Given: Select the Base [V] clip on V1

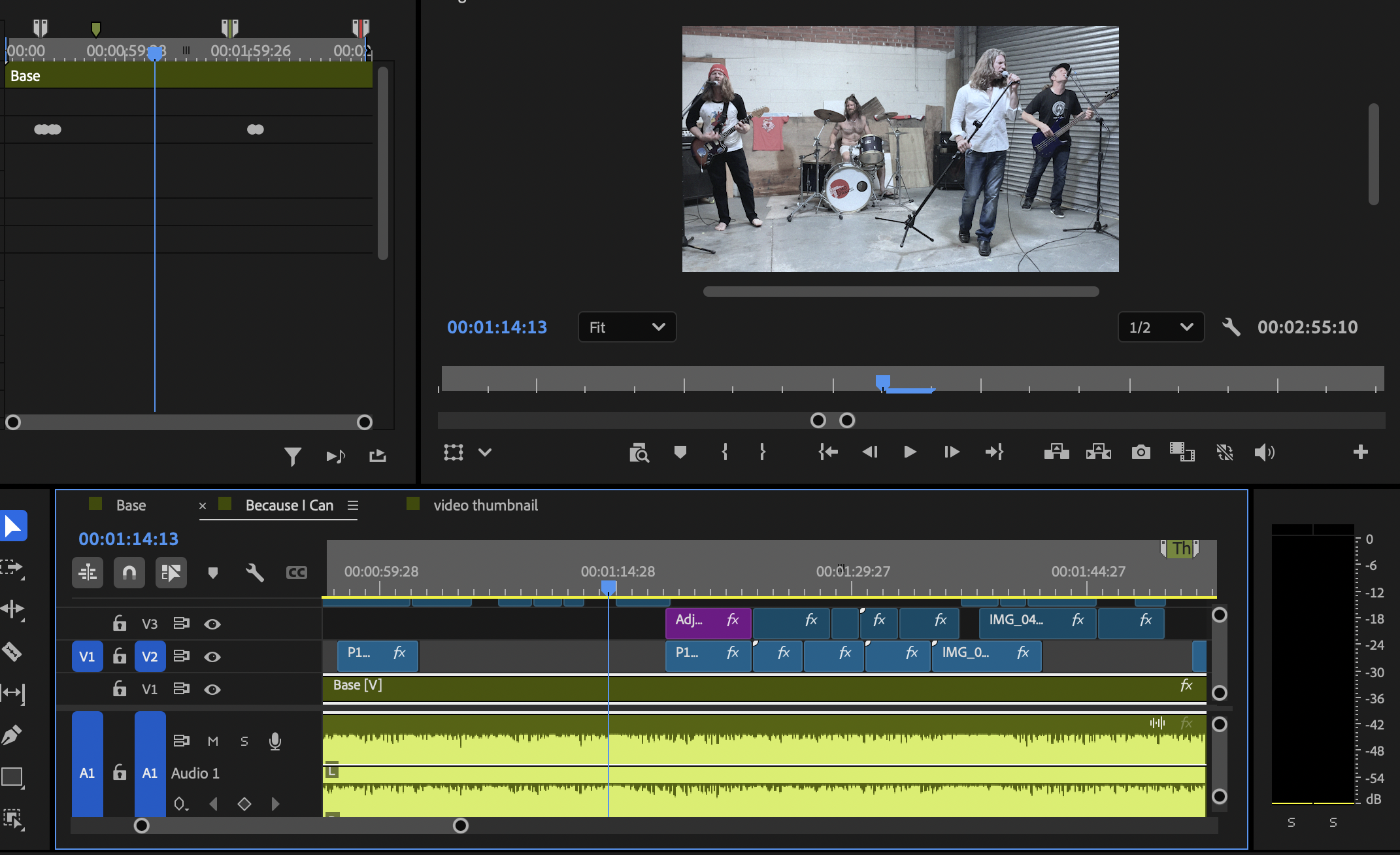Looking at the screenshot, I should click(764, 688).
